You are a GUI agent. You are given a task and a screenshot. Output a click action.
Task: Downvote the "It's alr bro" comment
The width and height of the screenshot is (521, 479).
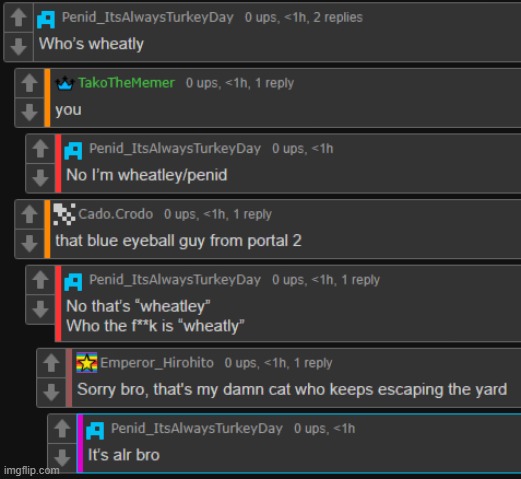(62, 457)
